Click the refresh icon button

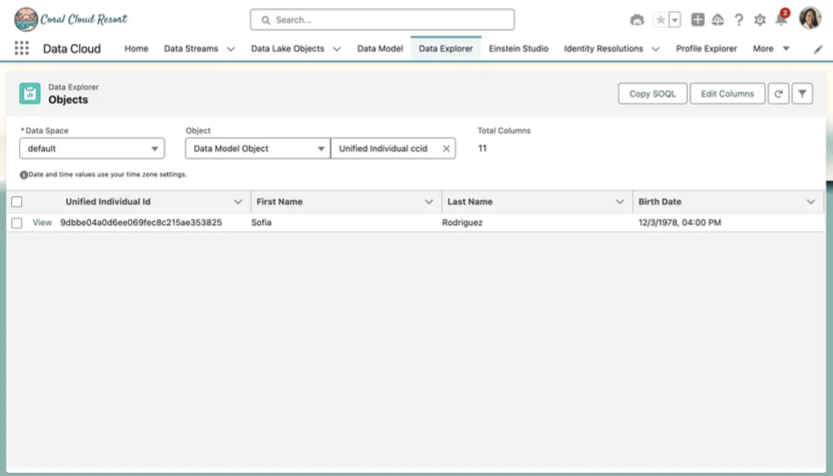coord(778,94)
